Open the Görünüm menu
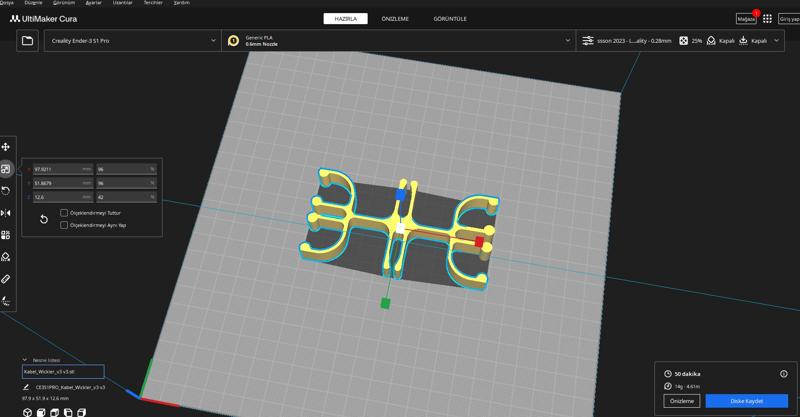This screenshot has height=417, width=800. (64, 3)
